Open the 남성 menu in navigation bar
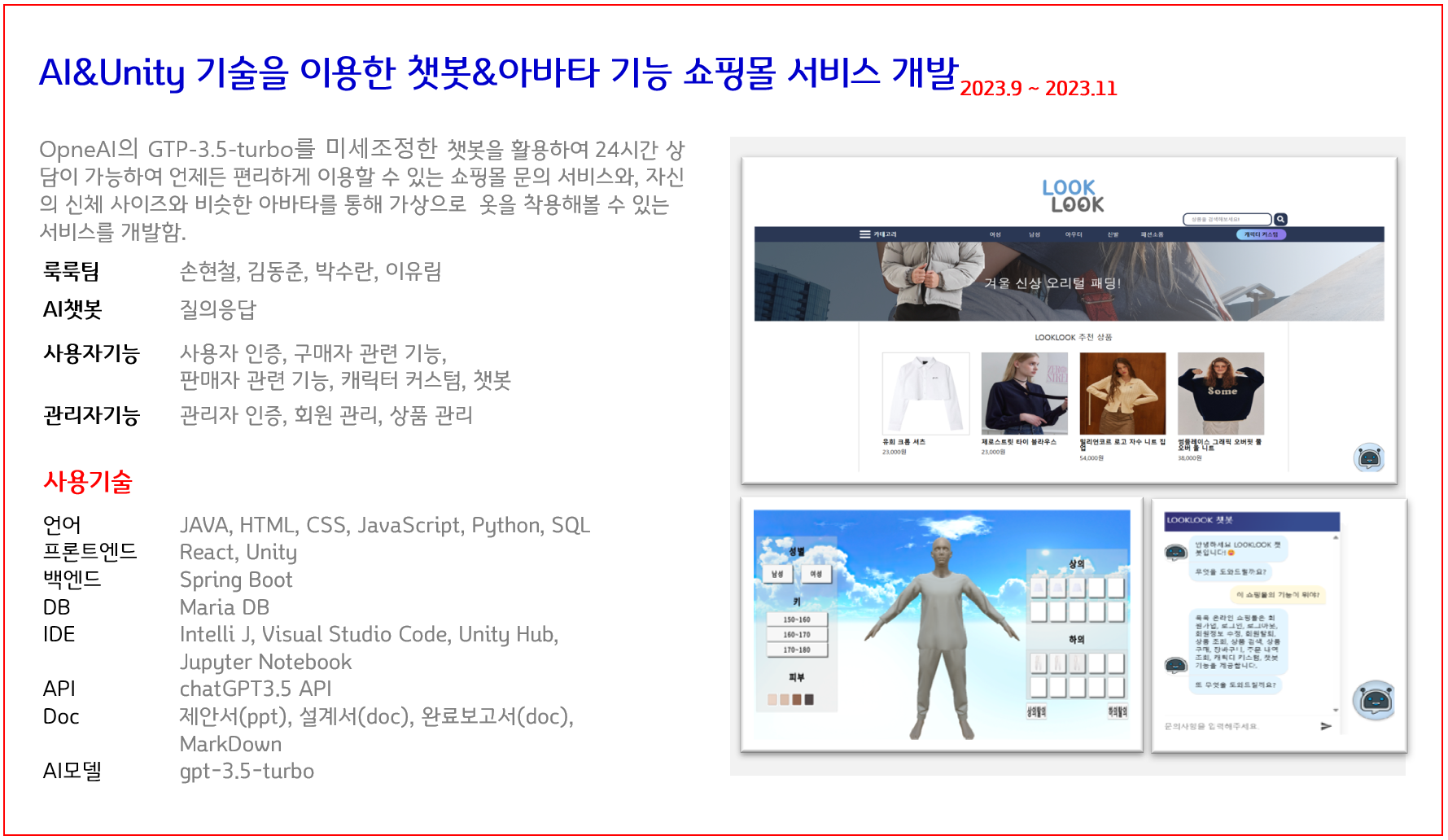This screenshot has width=1448, height=840. pyautogui.click(x=1035, y=234)
